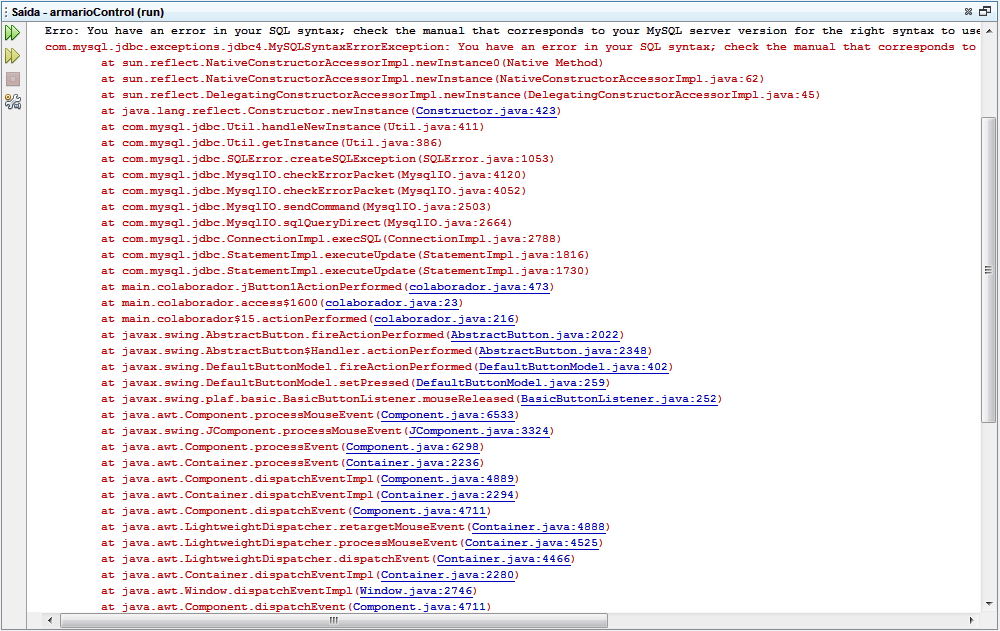The height and width of the screenshot is (631, 1000).
Task: Click the 'Util.handleNewInstance' stack line
Action: (x=293, y=127)
